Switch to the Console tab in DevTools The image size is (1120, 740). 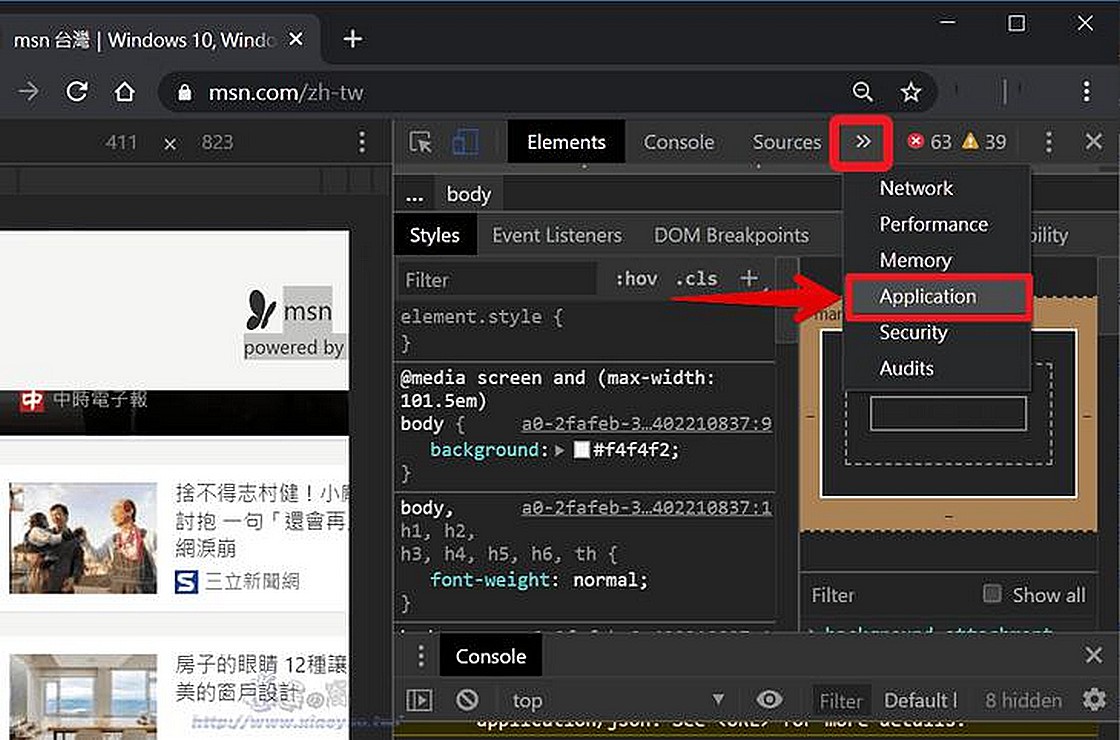[679, 142]
